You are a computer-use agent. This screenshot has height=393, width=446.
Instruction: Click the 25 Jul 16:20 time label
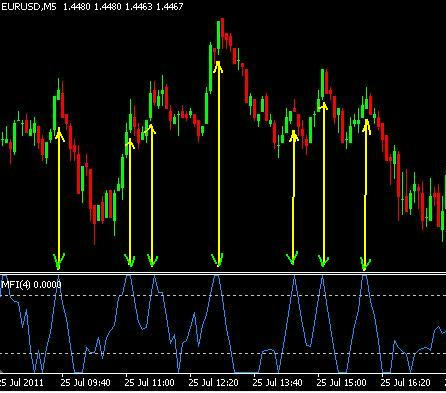point(405,382)
